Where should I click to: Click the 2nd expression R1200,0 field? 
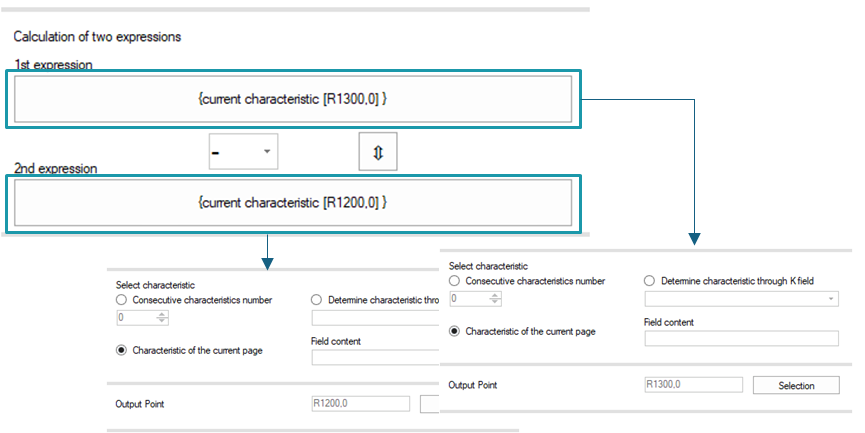[293, 202]
